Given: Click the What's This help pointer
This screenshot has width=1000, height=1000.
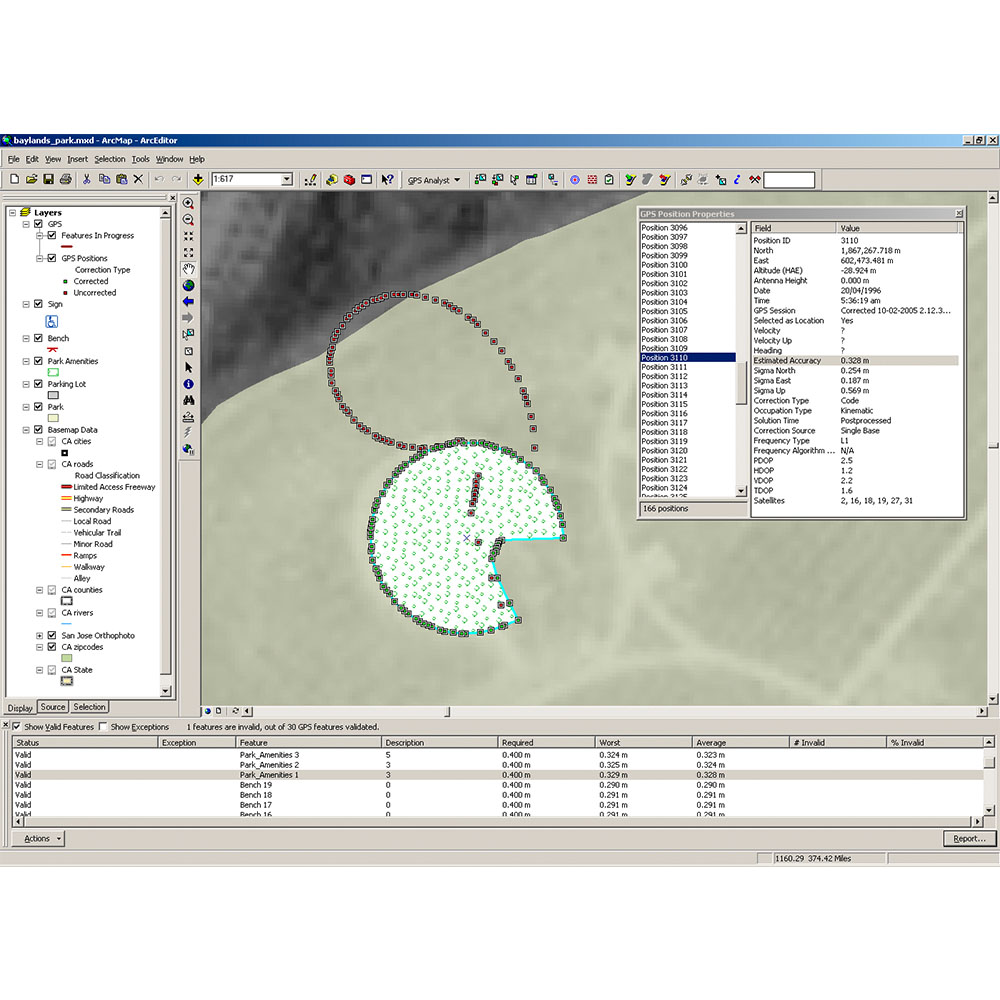Looking at the screenshot, I should 387,180.
